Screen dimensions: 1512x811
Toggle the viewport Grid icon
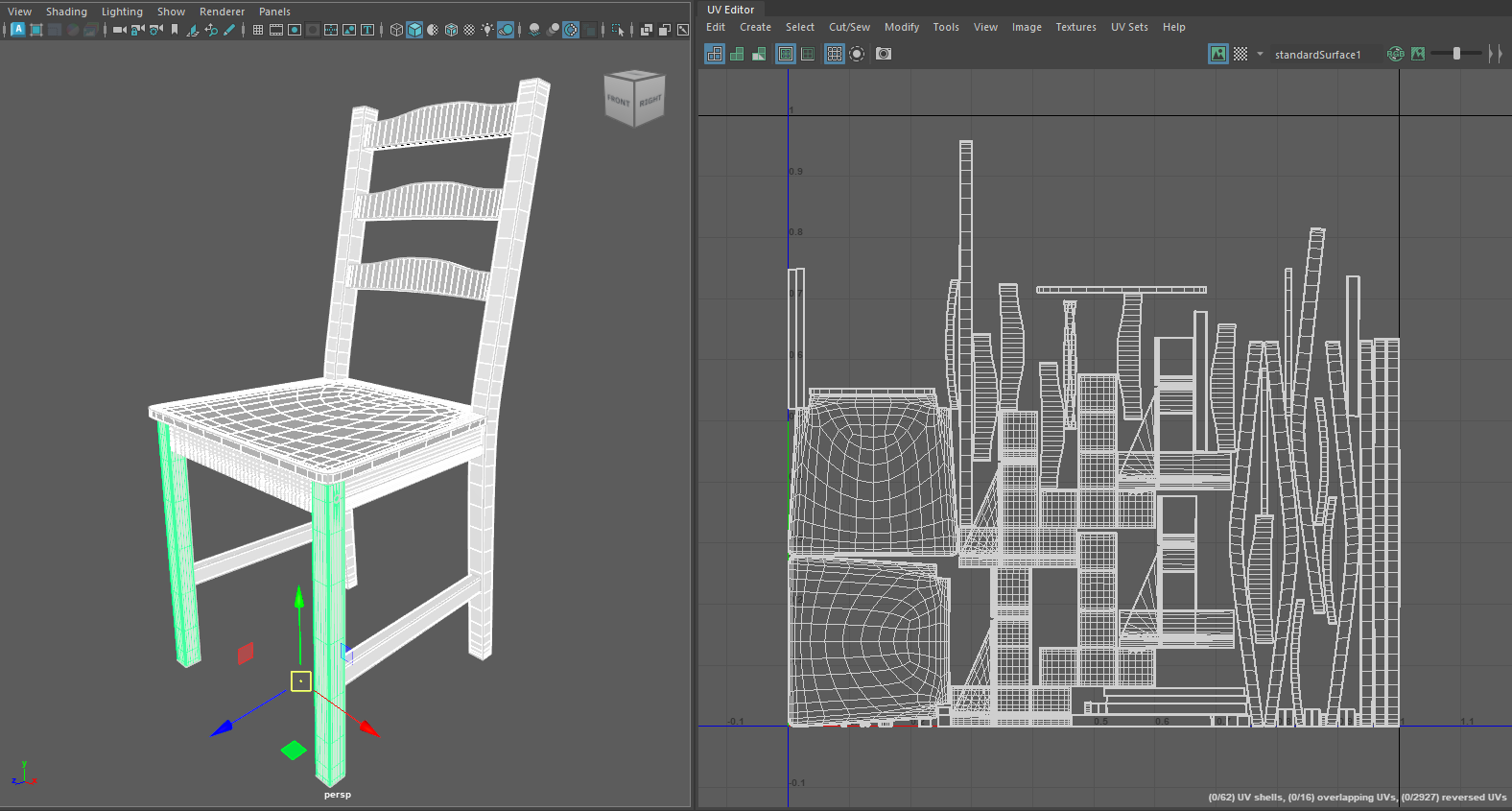tap(258, 30)
